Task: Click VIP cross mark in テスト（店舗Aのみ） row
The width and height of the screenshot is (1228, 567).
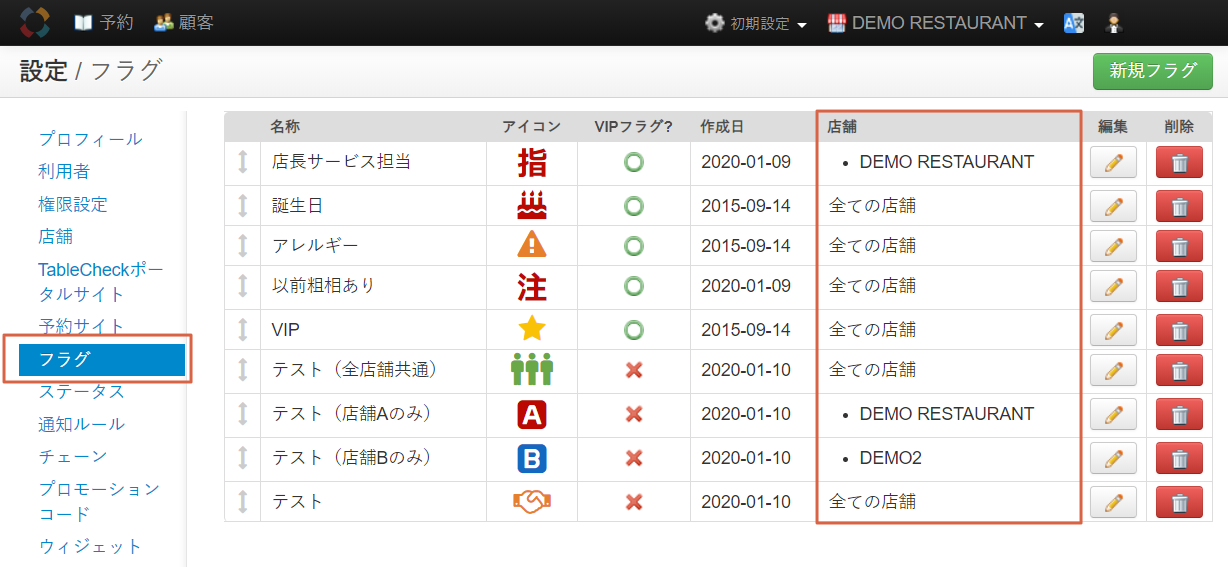Action: coord(633,414)
